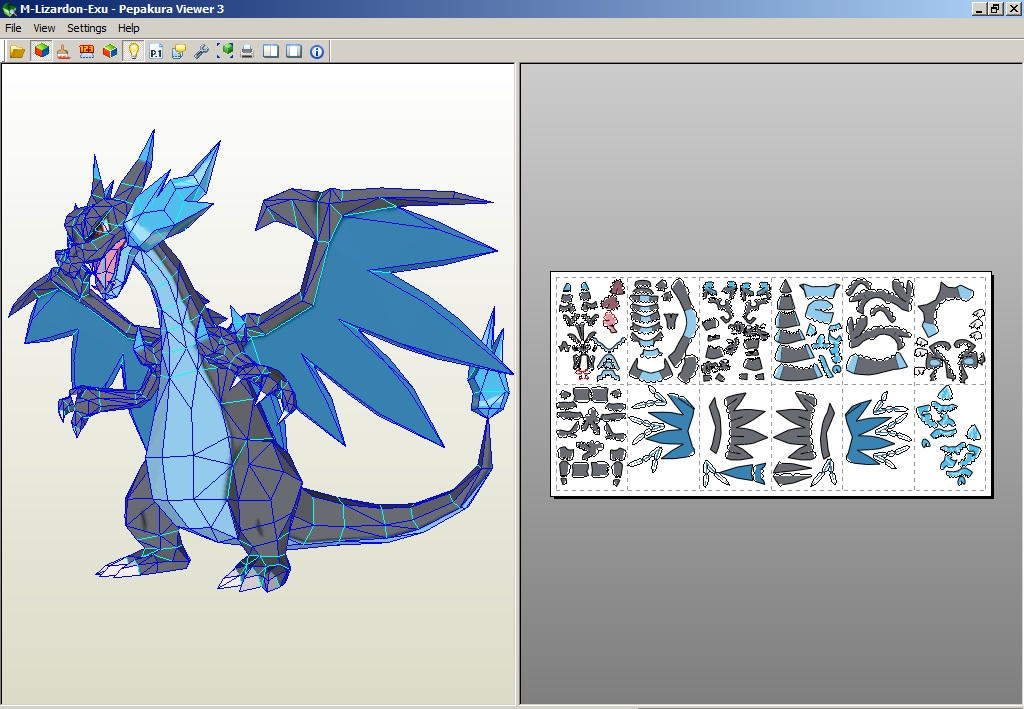
Task: Open the File menu
Action: pyautogui.click(x=13, y=28)
